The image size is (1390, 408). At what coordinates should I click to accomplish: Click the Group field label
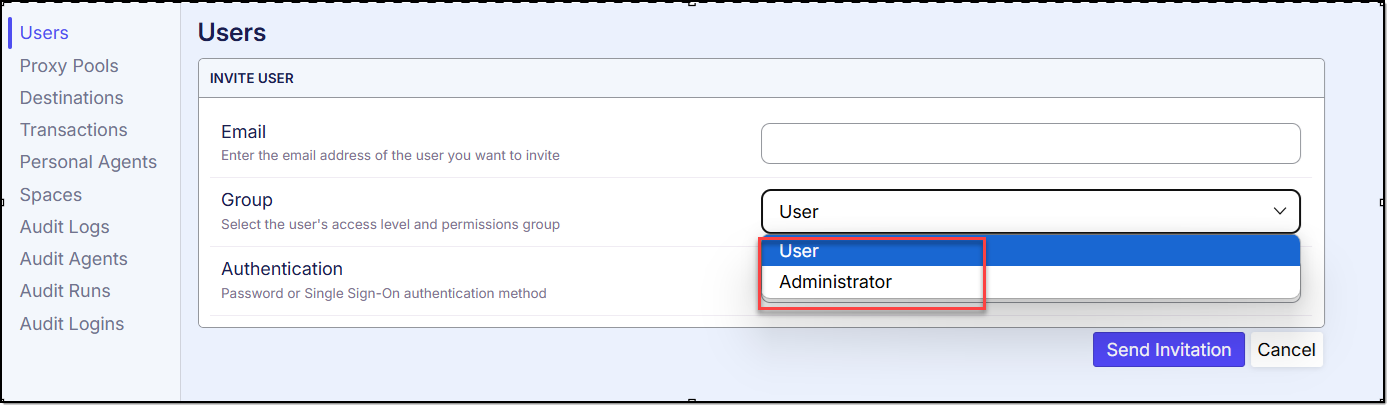pyautogui.click(x=246, y=200)
